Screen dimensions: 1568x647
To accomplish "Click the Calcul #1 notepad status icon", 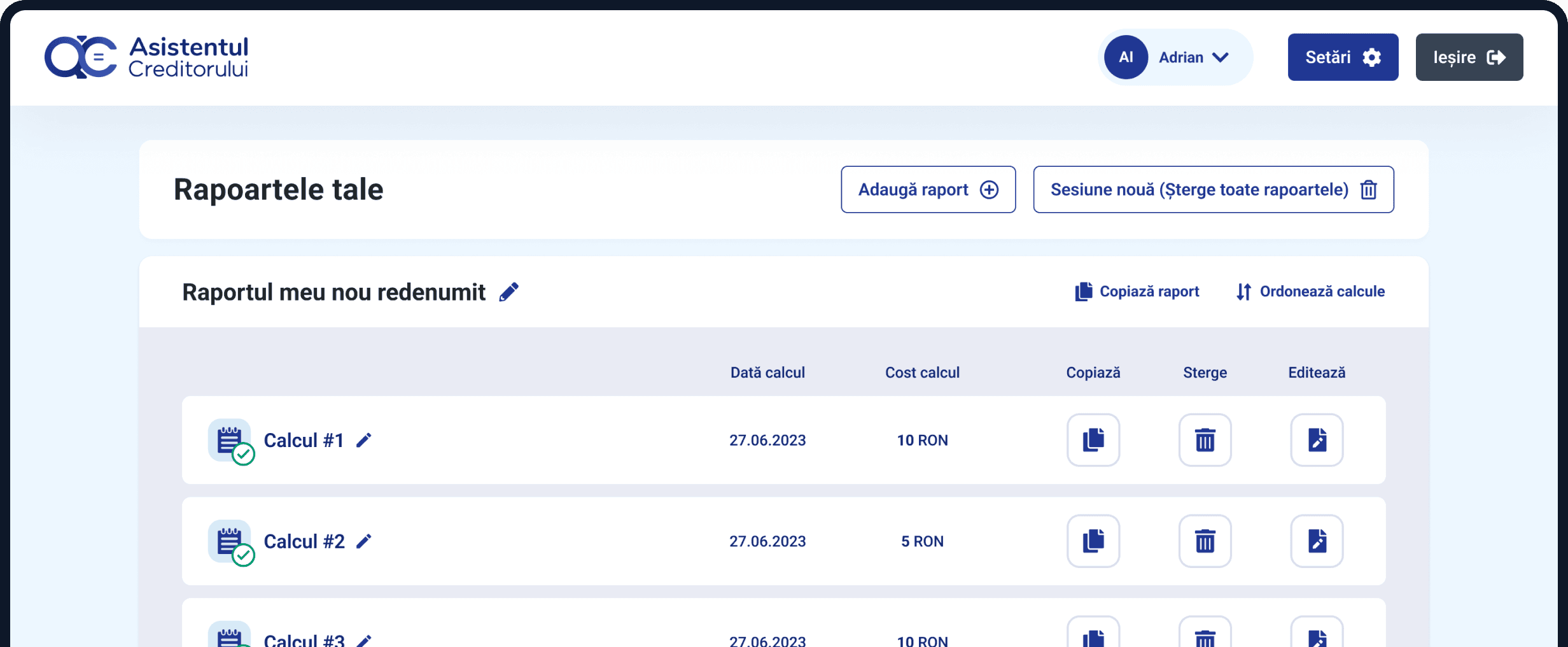I will coord(230,441).
